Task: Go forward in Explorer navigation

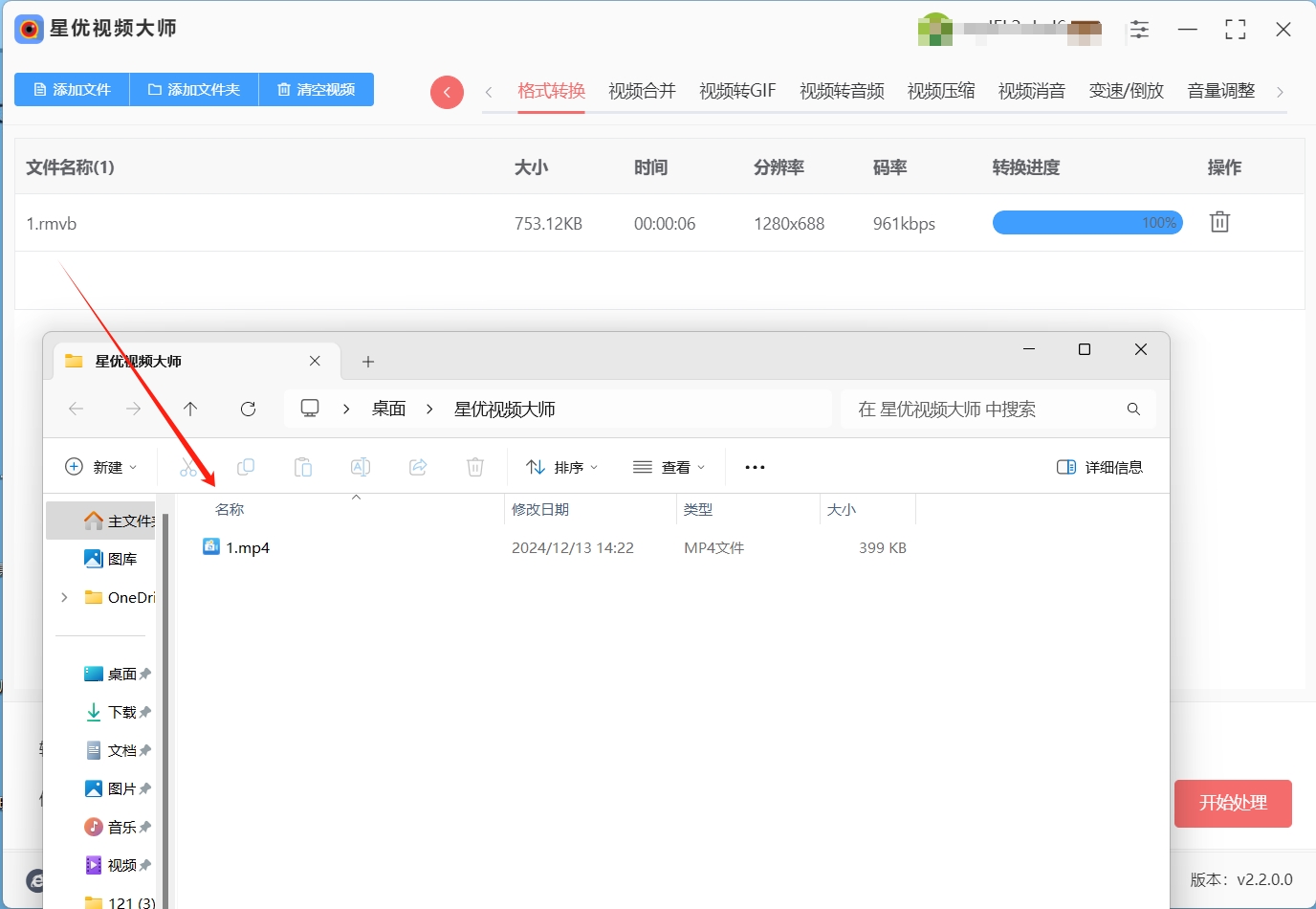Action: point(133,409)
